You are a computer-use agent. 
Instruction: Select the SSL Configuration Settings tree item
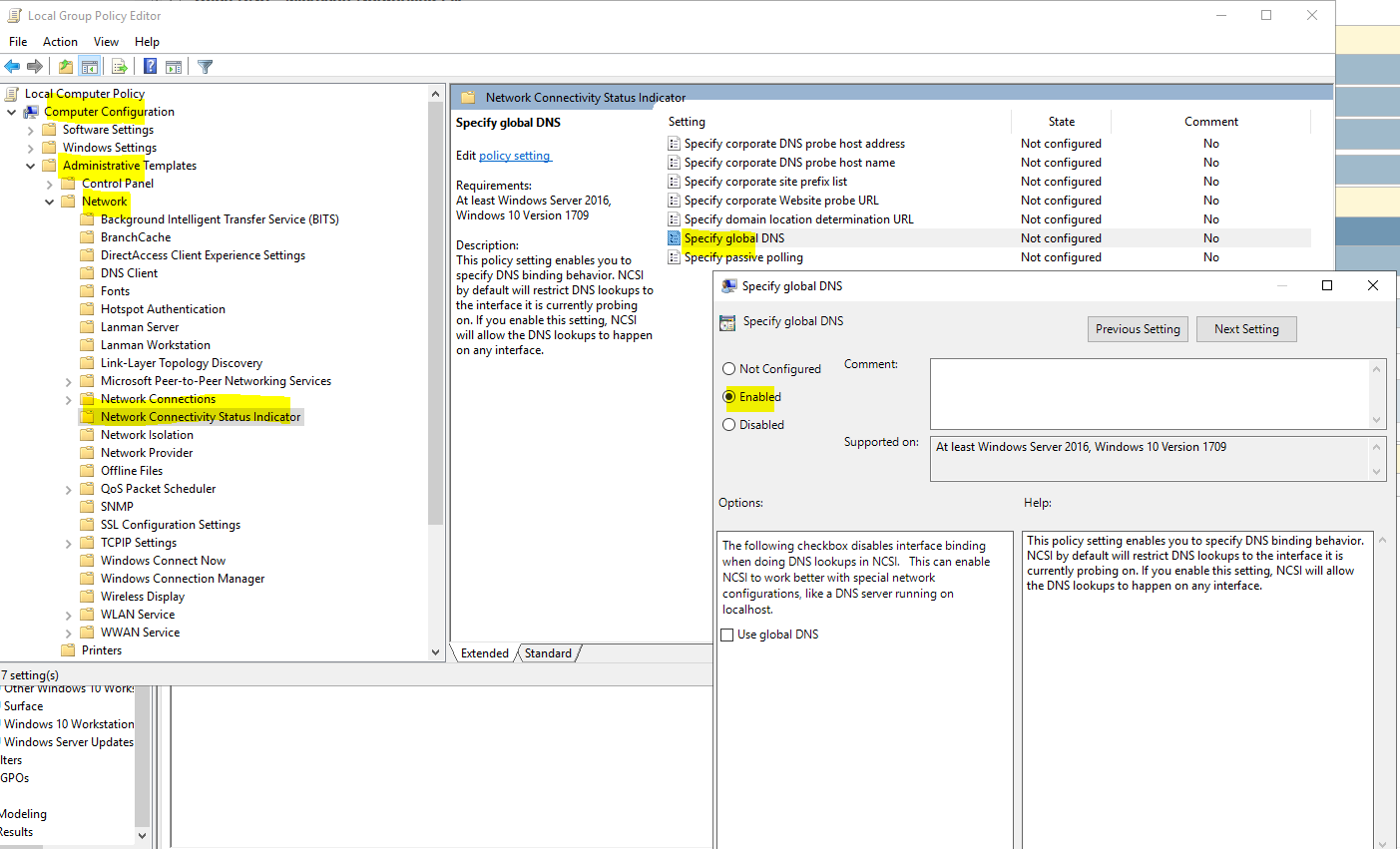tap(170, 525)
